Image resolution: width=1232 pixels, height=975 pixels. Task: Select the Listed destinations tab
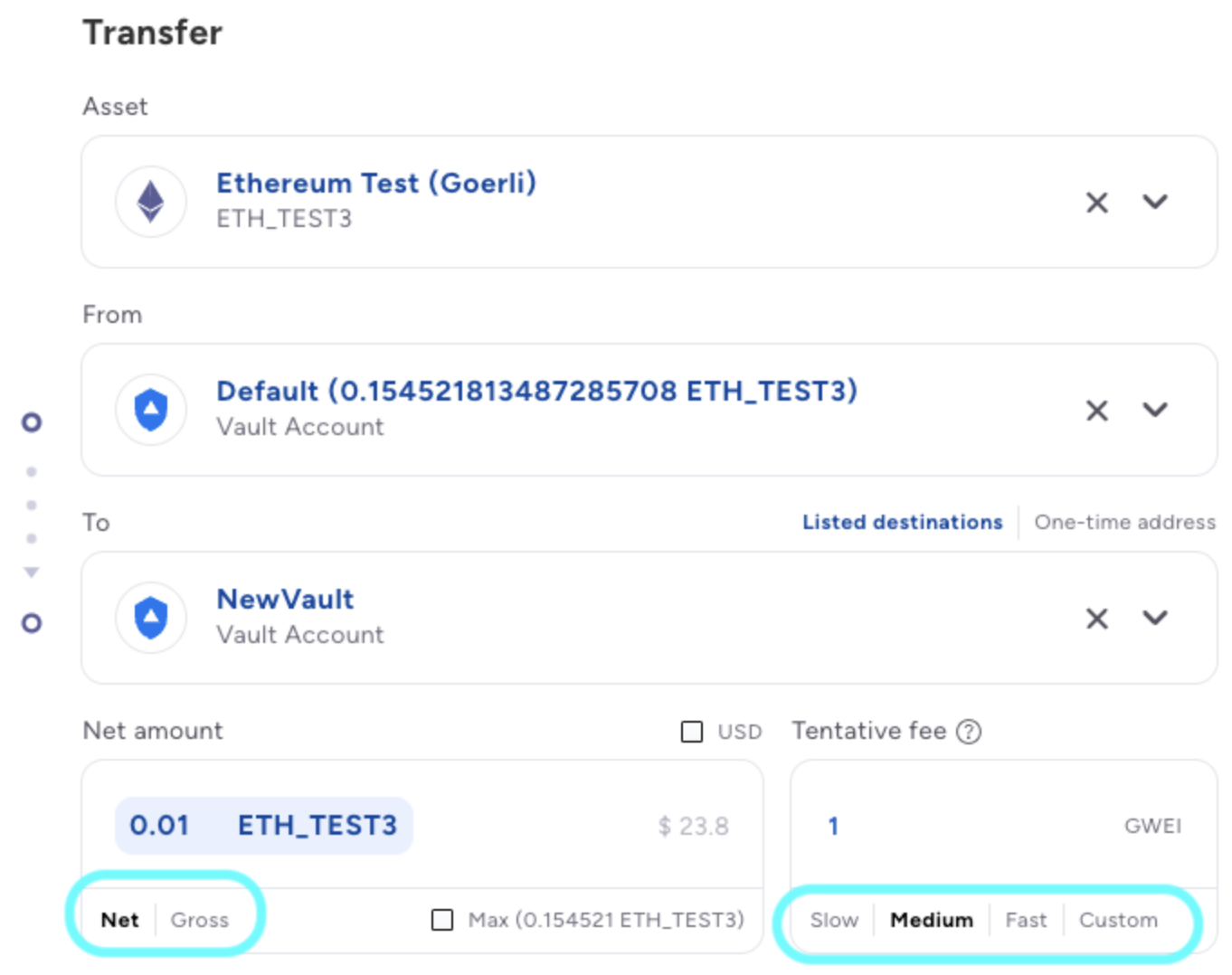point(902,522)
